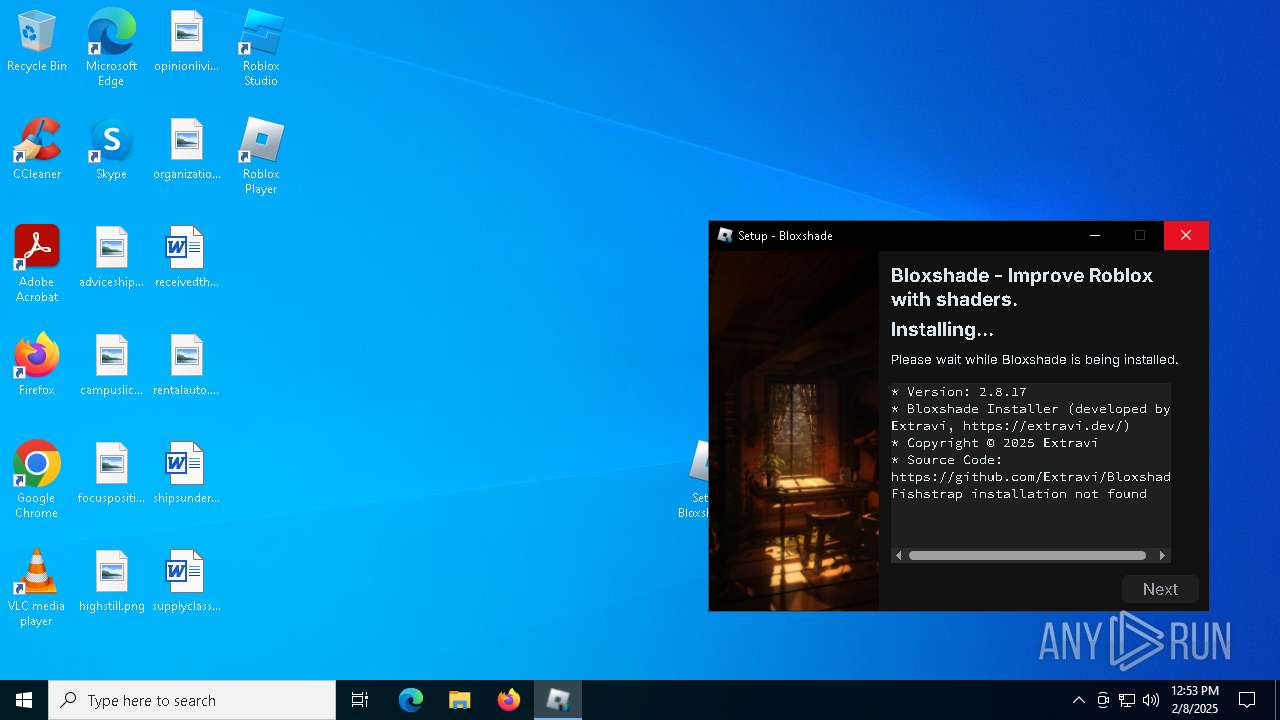Launch the Roblox Player shortcut
Viewport: 1280px width, 720px height.
coord(261,156)
